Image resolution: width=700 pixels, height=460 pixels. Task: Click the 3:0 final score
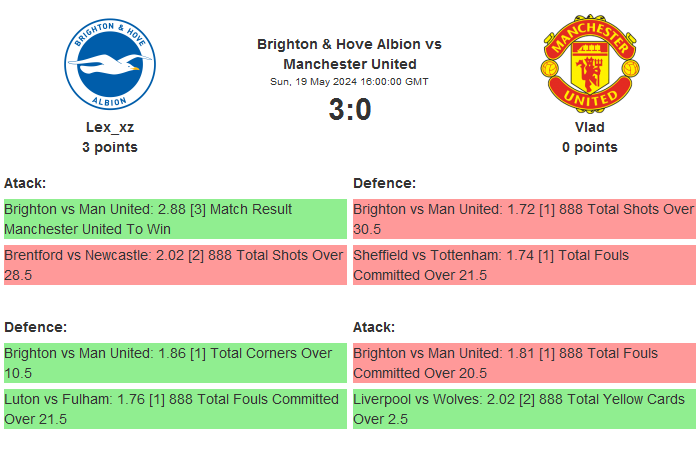pyautogui.click(x=349, y=110)
